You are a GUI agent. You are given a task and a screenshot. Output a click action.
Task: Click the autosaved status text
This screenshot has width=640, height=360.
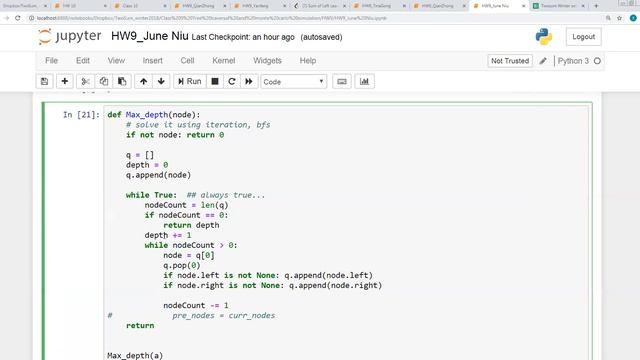click(x=321, y=37)
